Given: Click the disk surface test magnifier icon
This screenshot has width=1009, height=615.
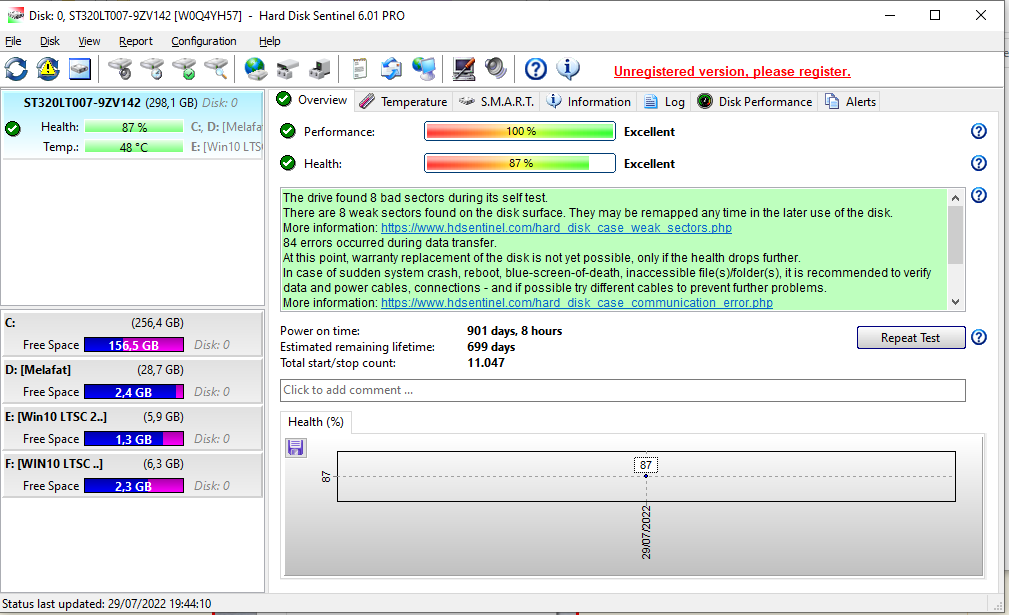Looking at the screenshot, I should pos(217,69).
